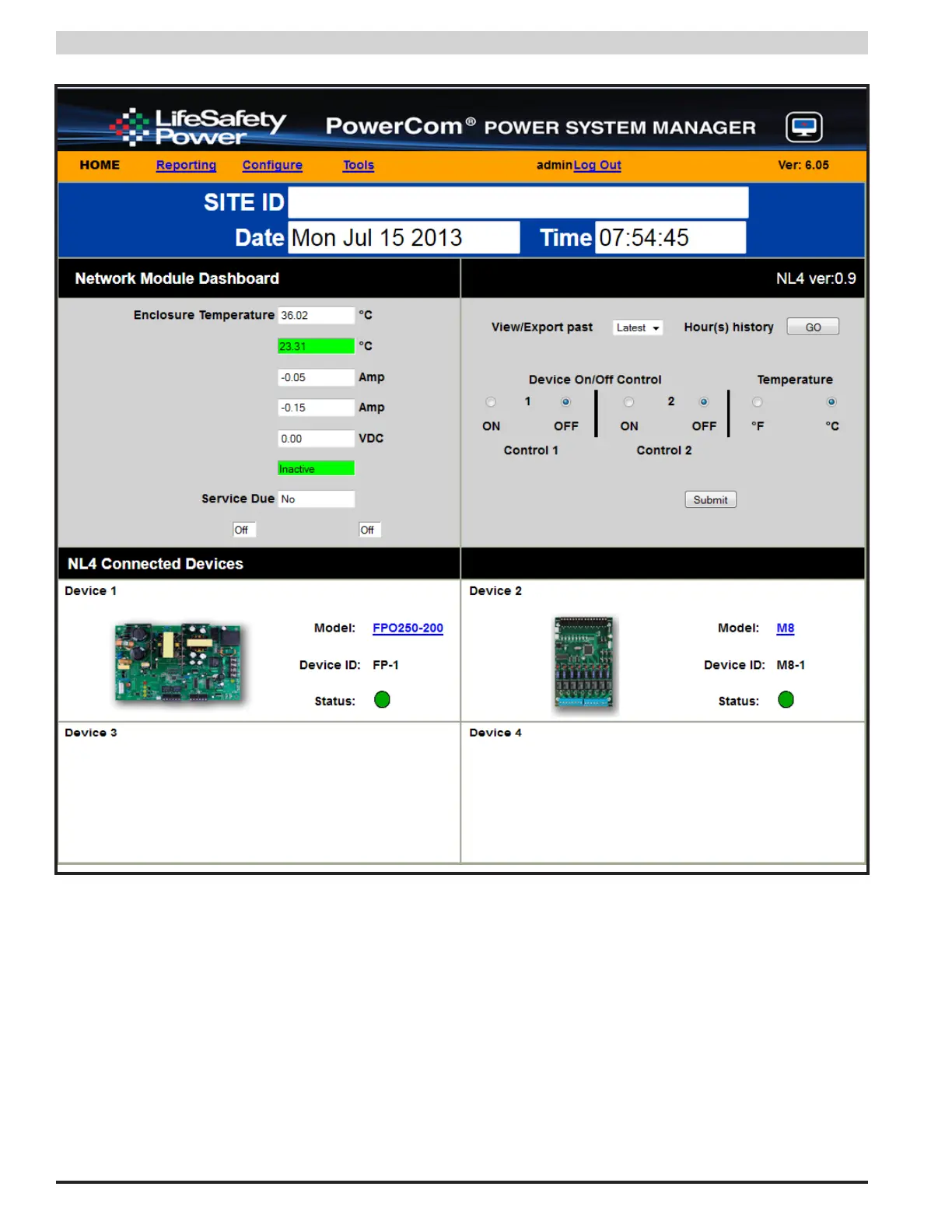Click the -0.15 Amp field
The height and width of the screenshot is (1232, 952).
point(316,408)
